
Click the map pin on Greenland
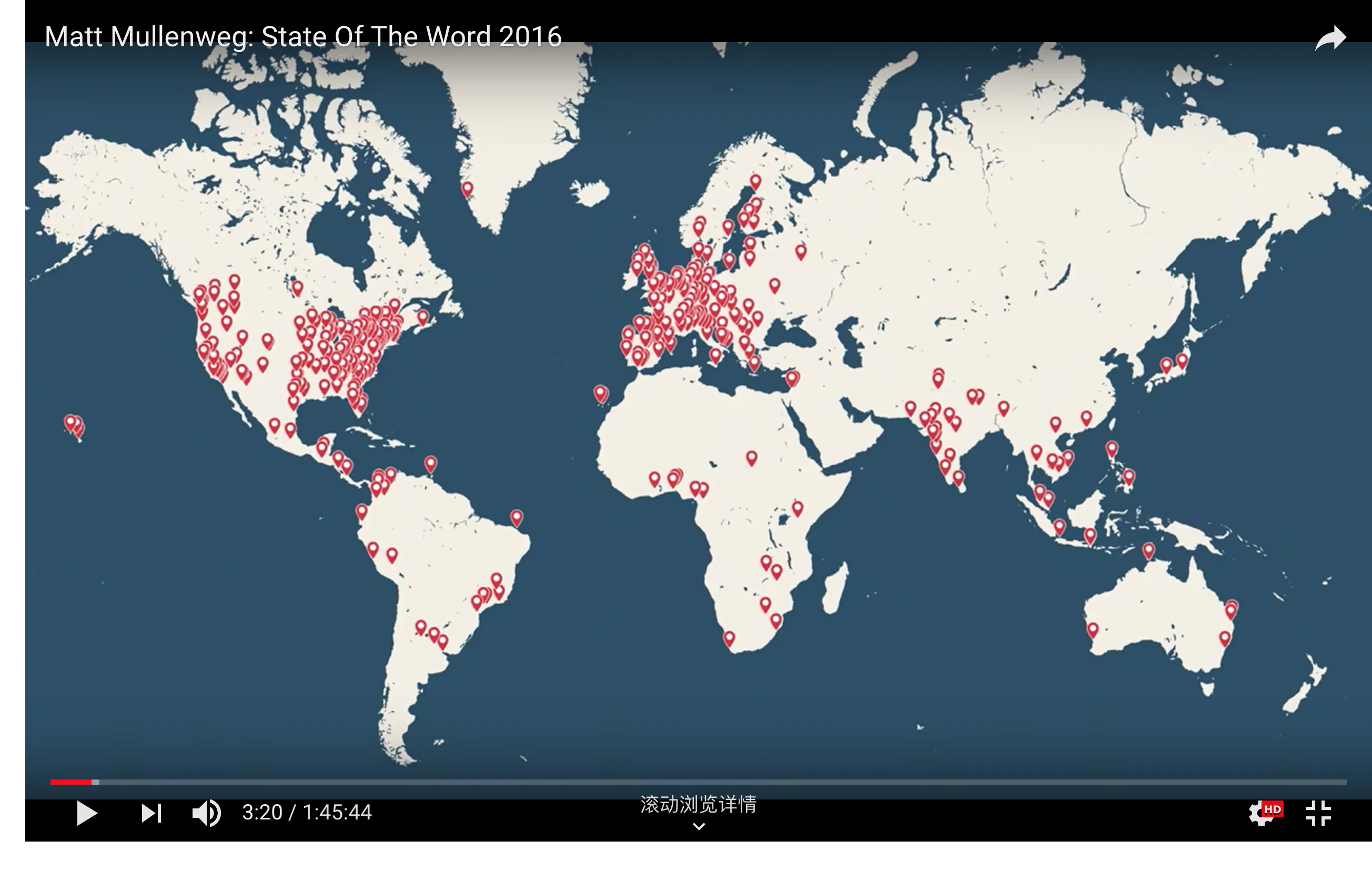click(x=467, y=188)
